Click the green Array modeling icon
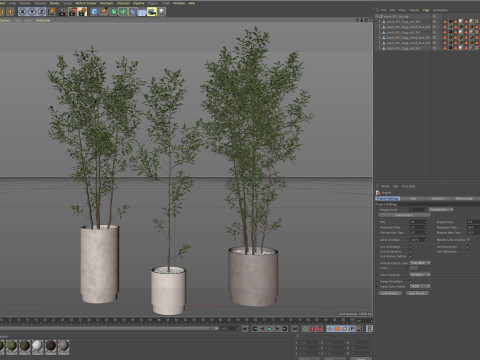Image resolution: width=480 pixels, height=360 pixels. tap(123, 12)
